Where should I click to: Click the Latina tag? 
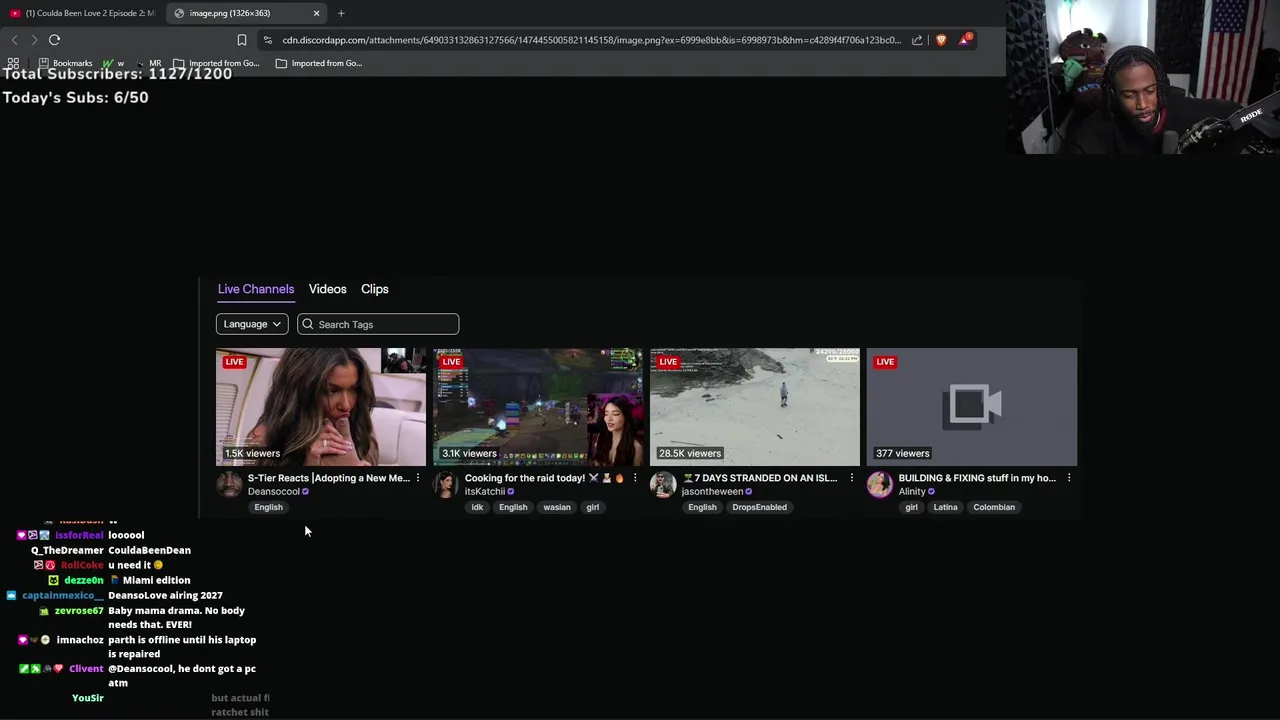click(x=945, y=507)
